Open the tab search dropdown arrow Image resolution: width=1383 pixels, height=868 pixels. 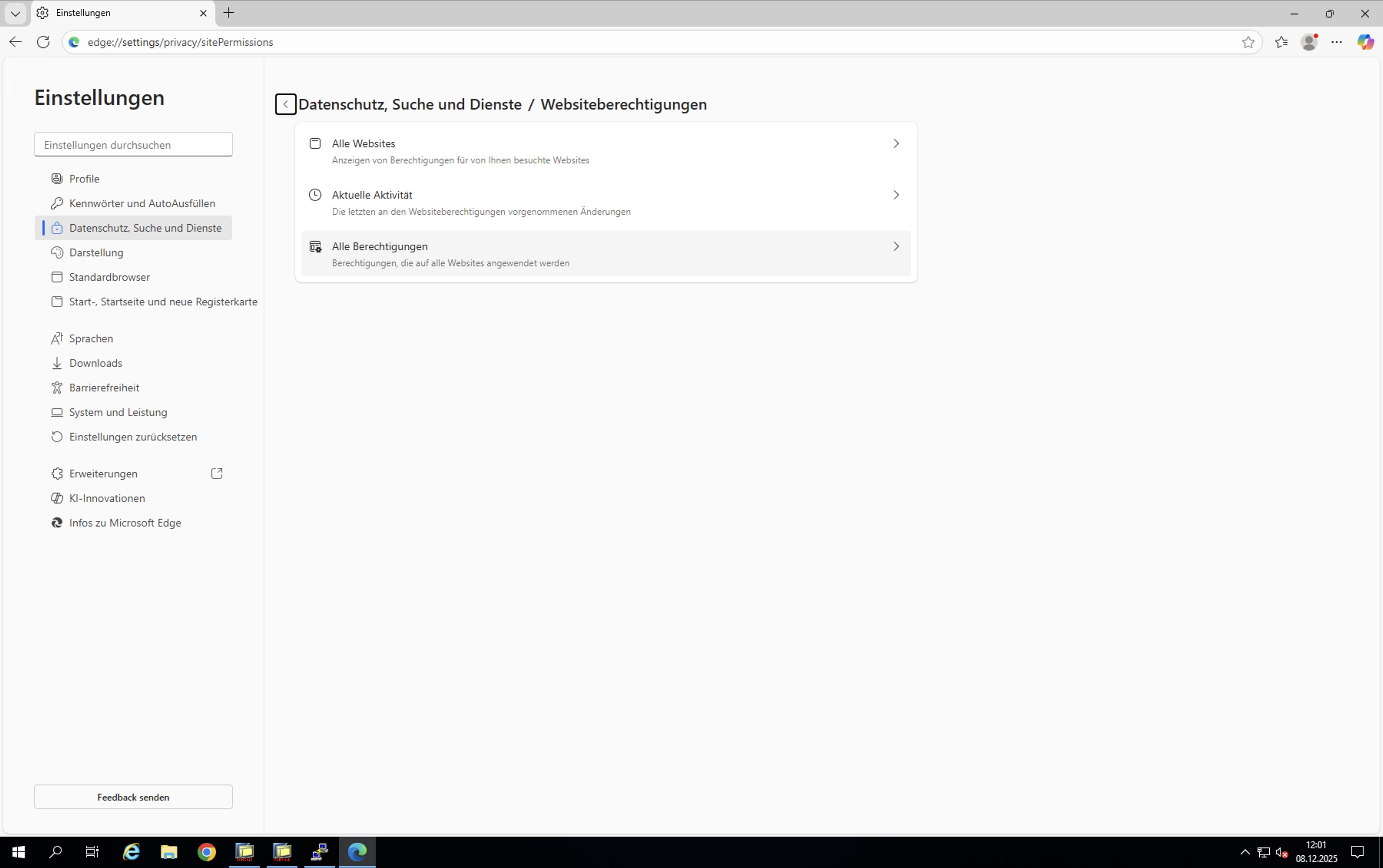(15, 13)
